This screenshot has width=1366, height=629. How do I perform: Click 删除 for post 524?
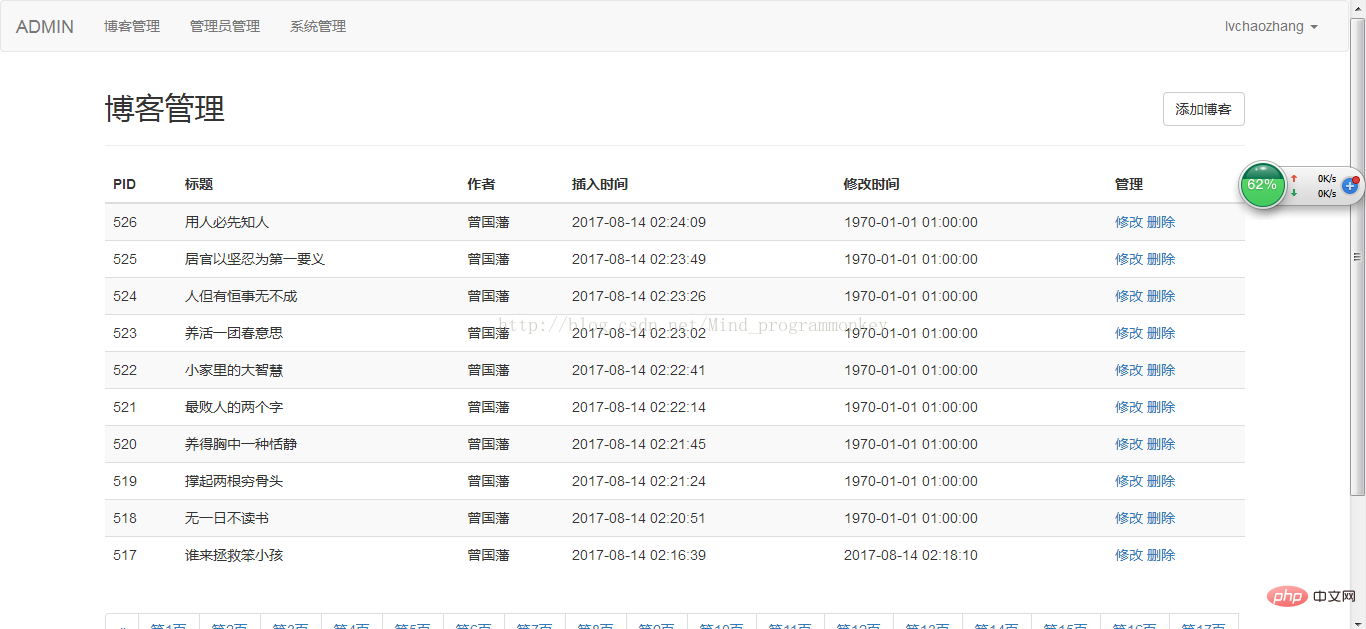coord(1161,296)
